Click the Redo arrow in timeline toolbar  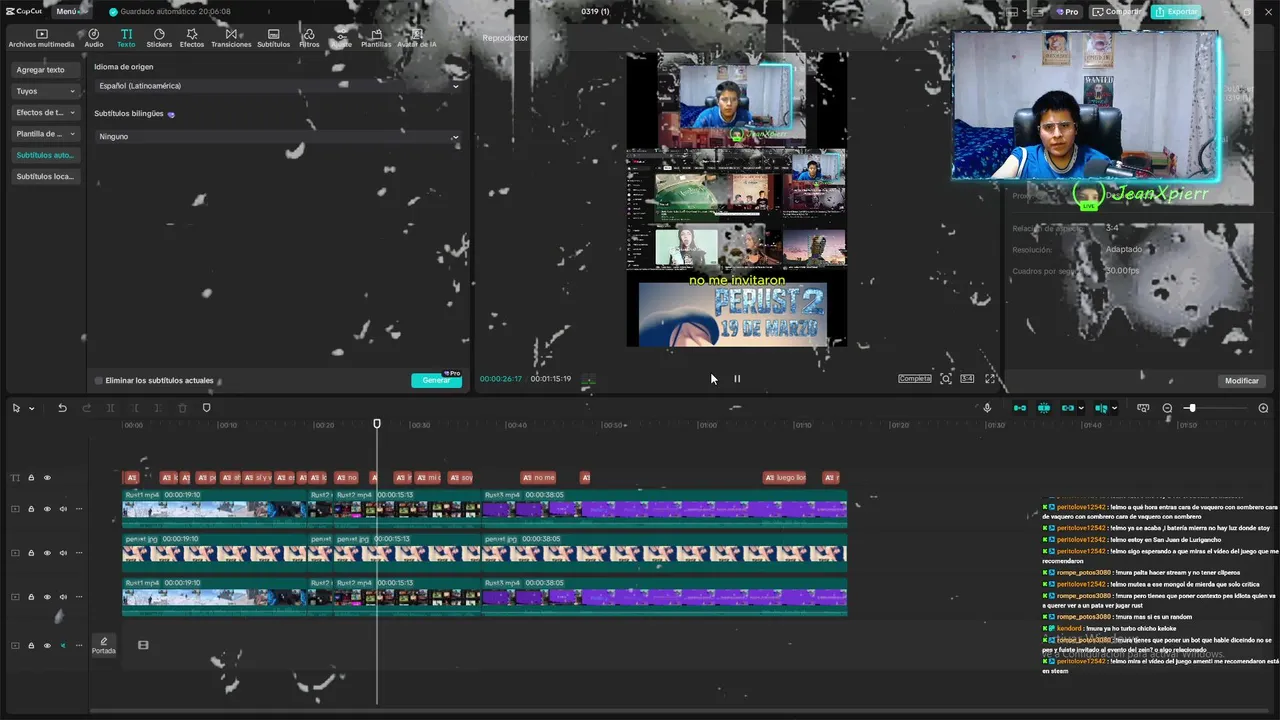click(86, 408)
